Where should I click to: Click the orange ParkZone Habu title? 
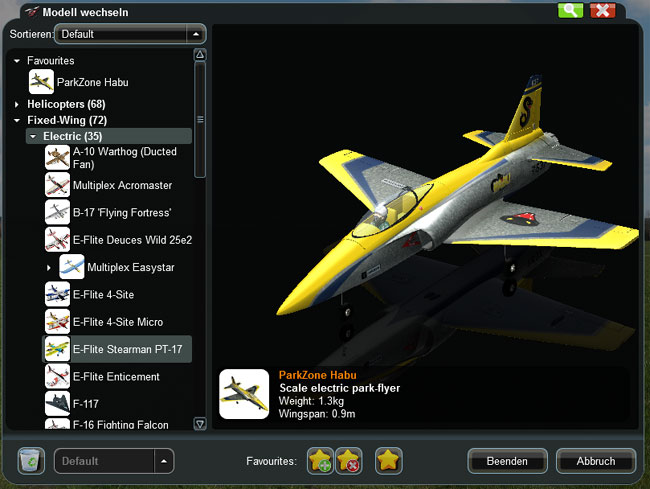318,375
